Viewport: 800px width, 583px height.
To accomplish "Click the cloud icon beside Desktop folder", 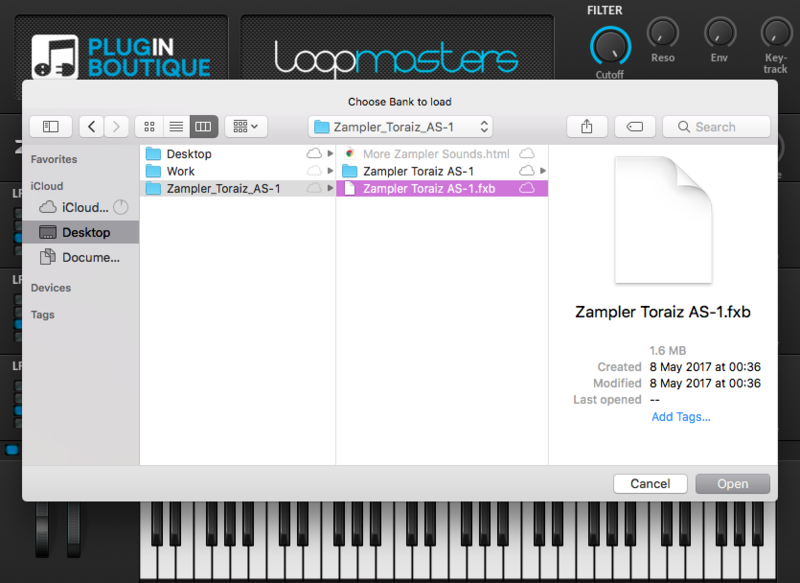I will coord(314,154).
